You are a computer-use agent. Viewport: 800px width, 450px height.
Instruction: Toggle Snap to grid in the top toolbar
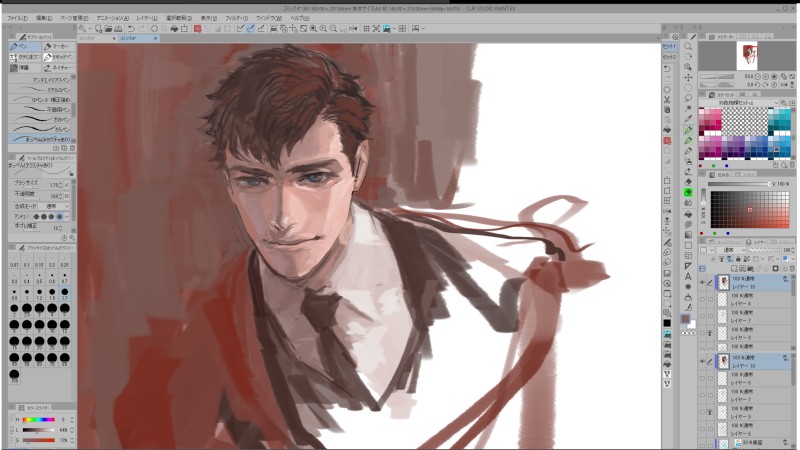pos(366,29)
